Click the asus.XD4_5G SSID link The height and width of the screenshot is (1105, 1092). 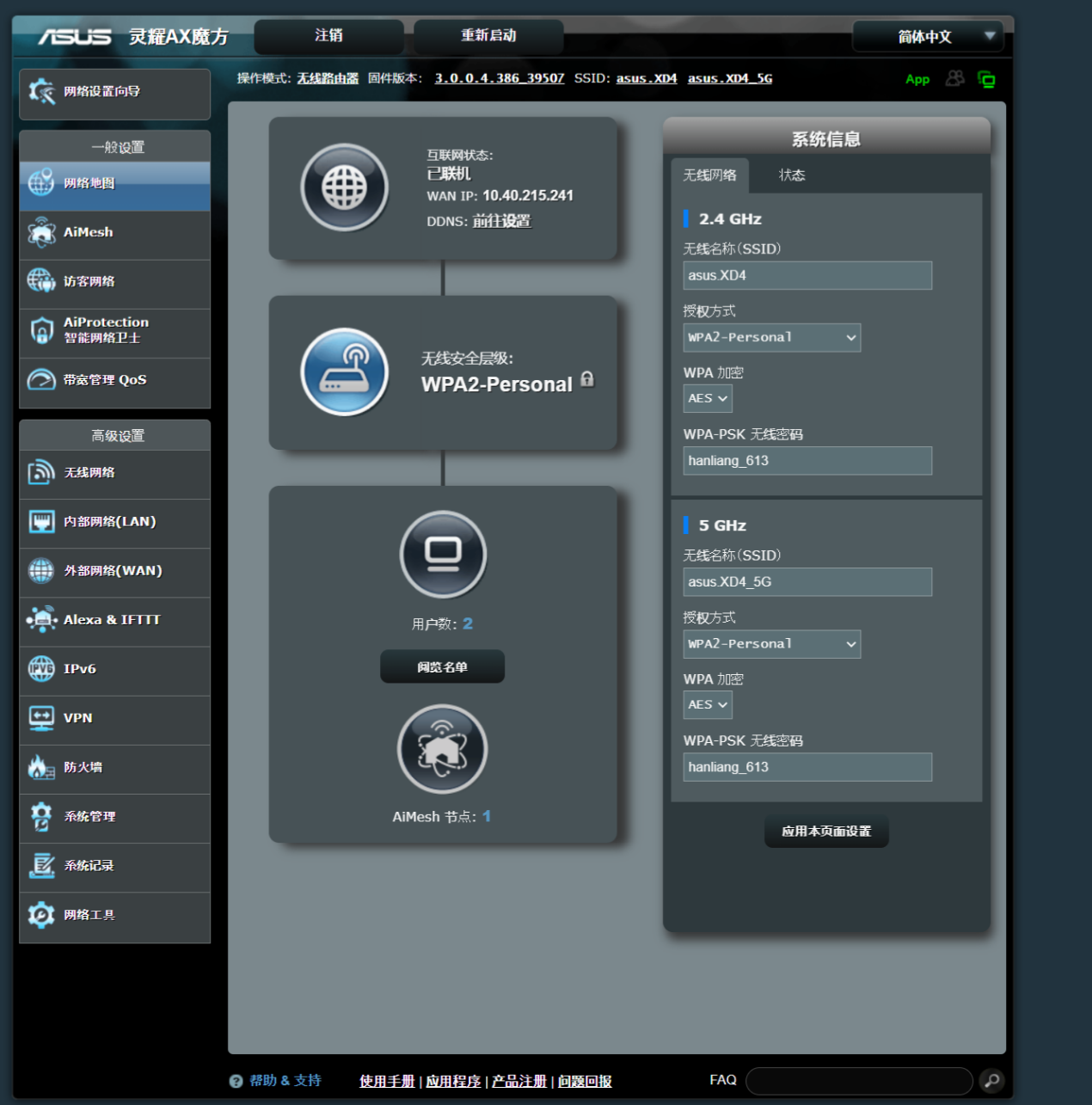coord(730,78)
